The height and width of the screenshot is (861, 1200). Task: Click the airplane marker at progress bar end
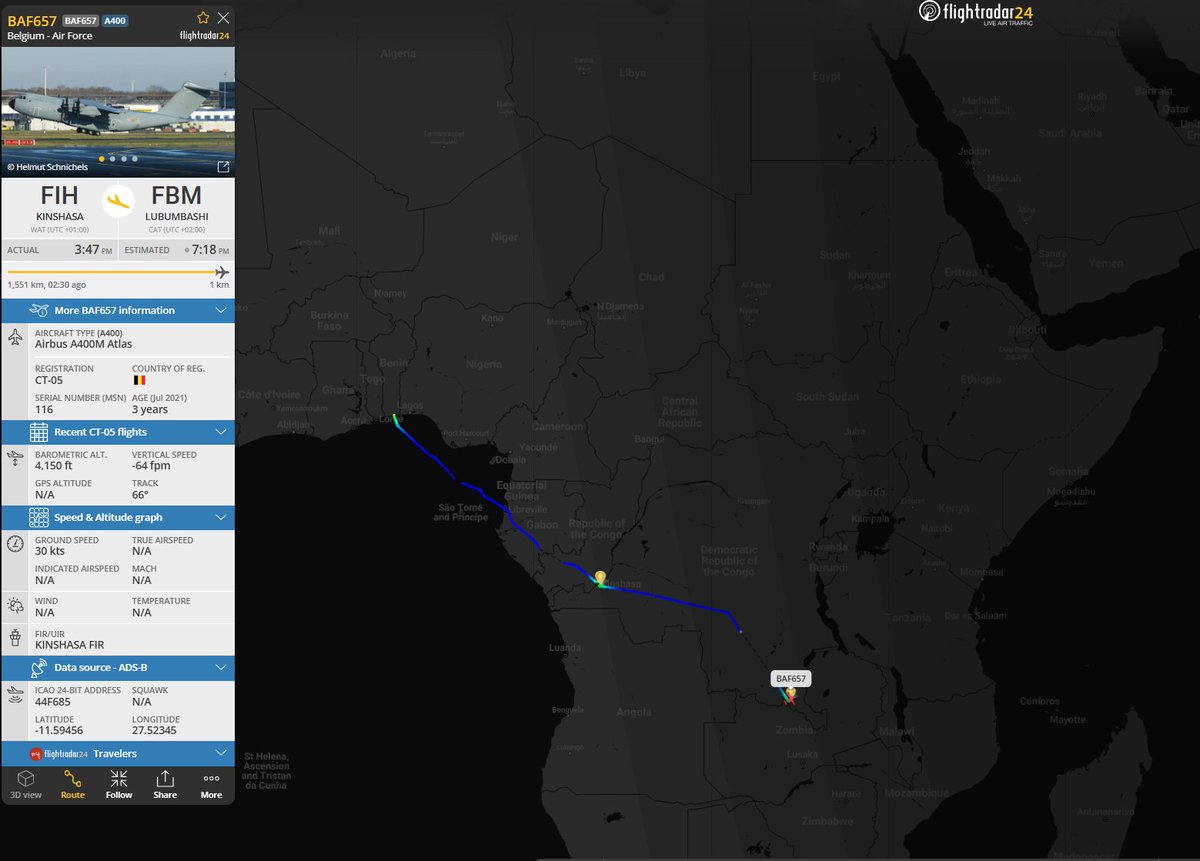click(x=222, y=272)
